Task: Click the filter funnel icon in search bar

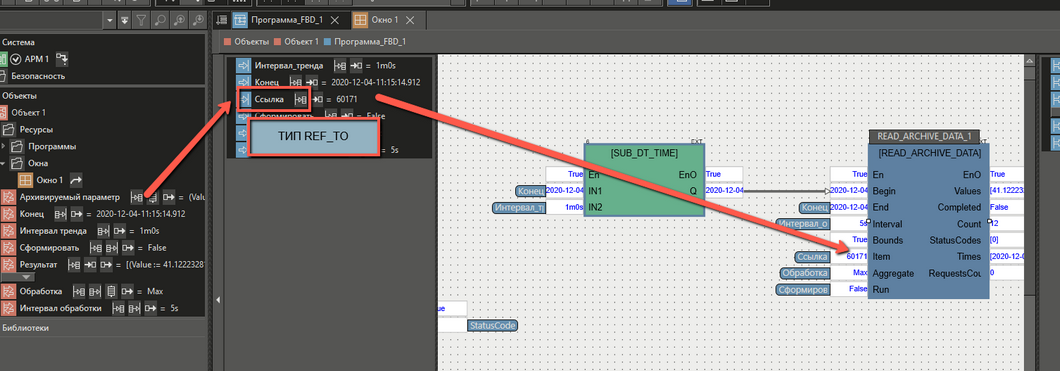Action: [x=142, y=20]
